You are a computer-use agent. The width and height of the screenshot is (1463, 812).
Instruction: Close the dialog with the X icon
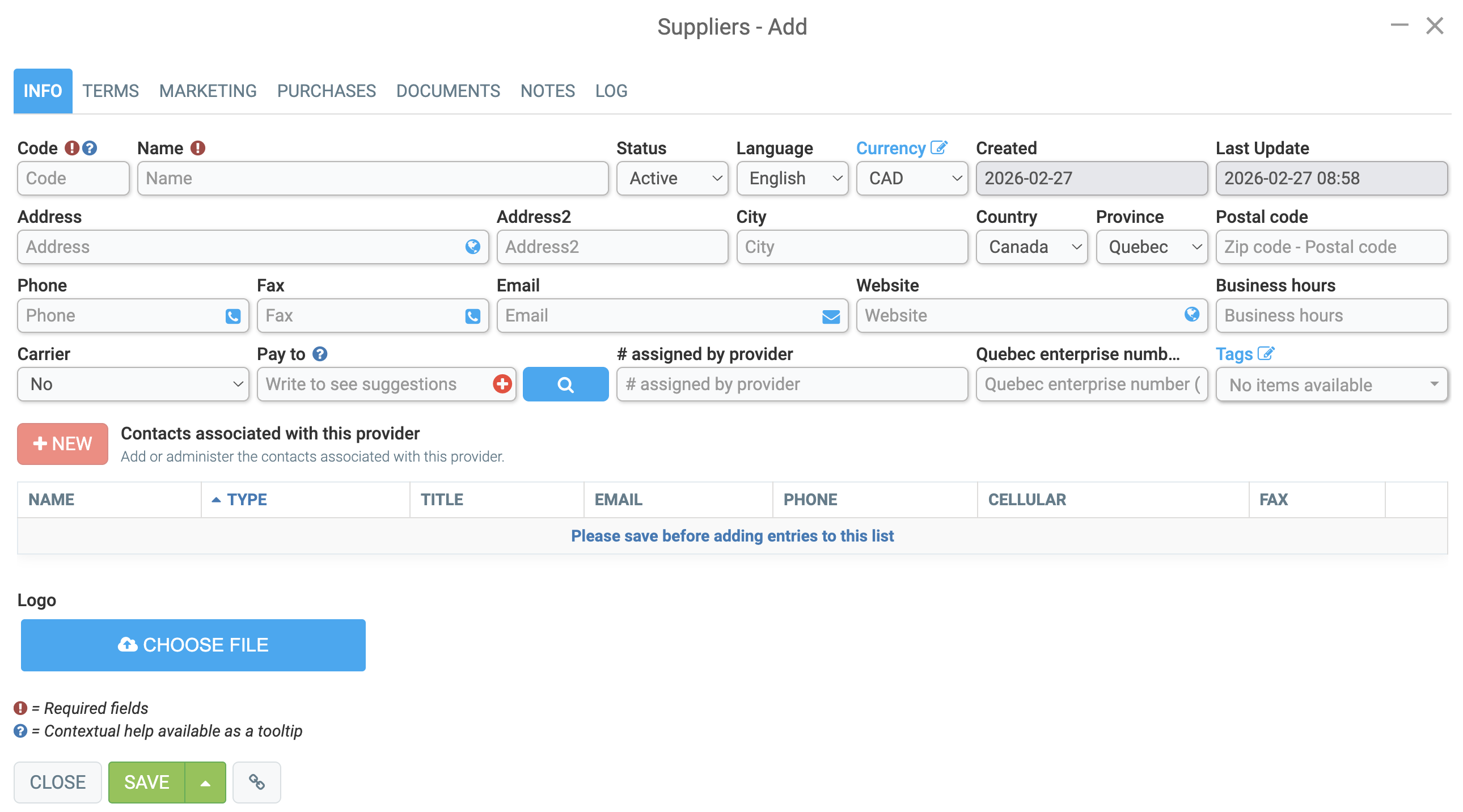(x=1435, y=26)
